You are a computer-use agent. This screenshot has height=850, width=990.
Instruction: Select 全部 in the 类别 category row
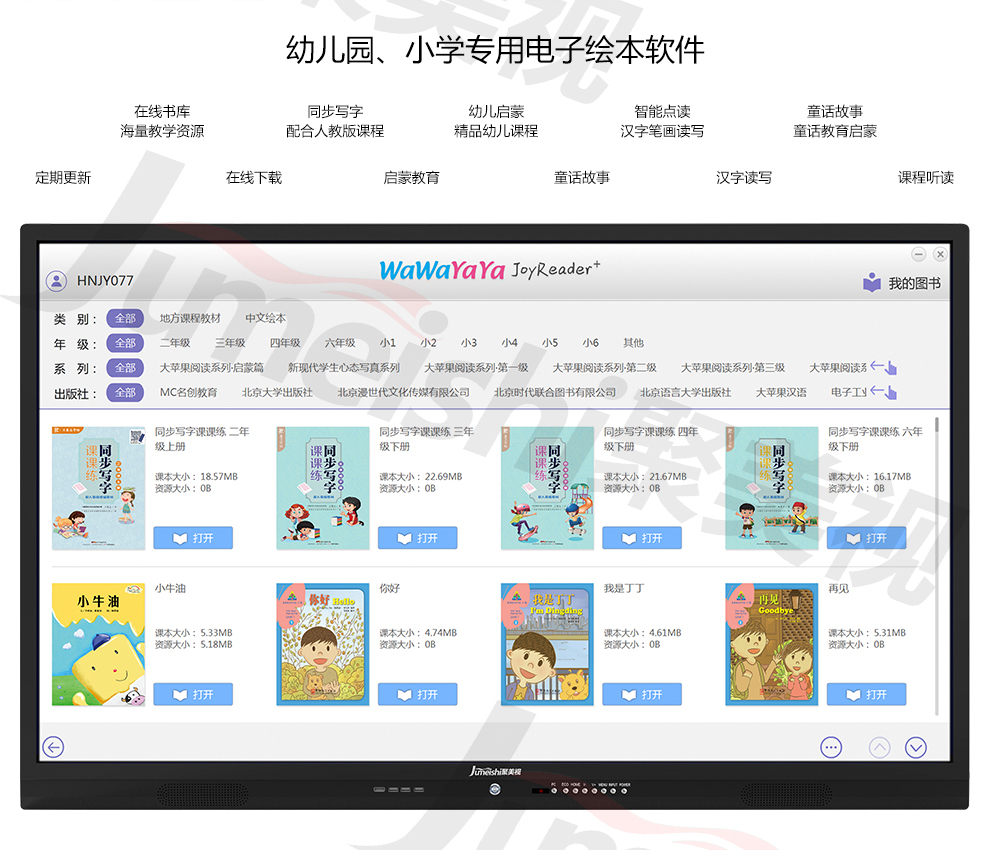pos(125,318)
